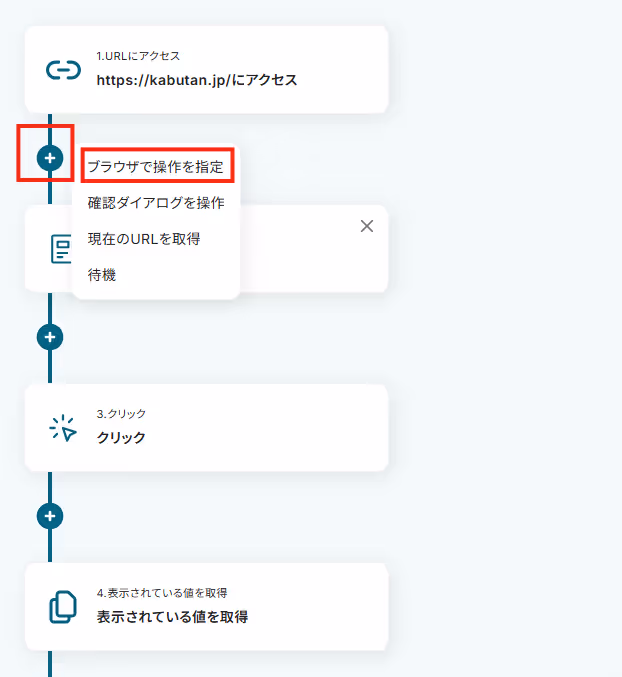Open the 3.クリック step card
This screenshot has width=622, height=677.
point(206,427)
